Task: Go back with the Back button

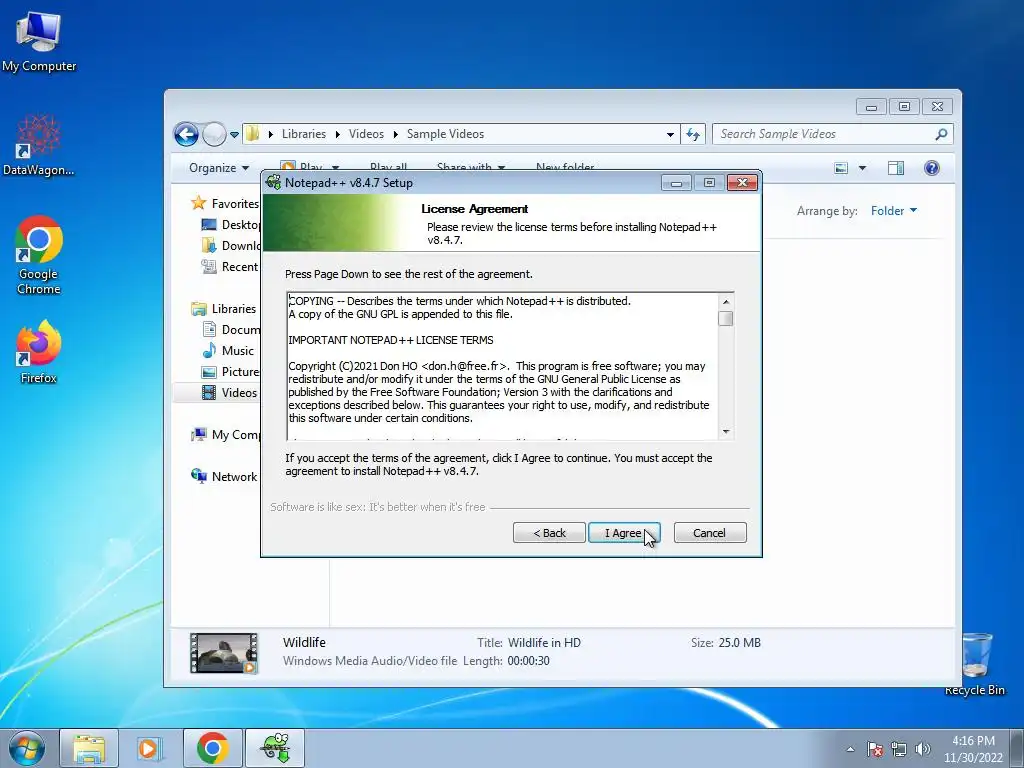Action: coord(549,533)
